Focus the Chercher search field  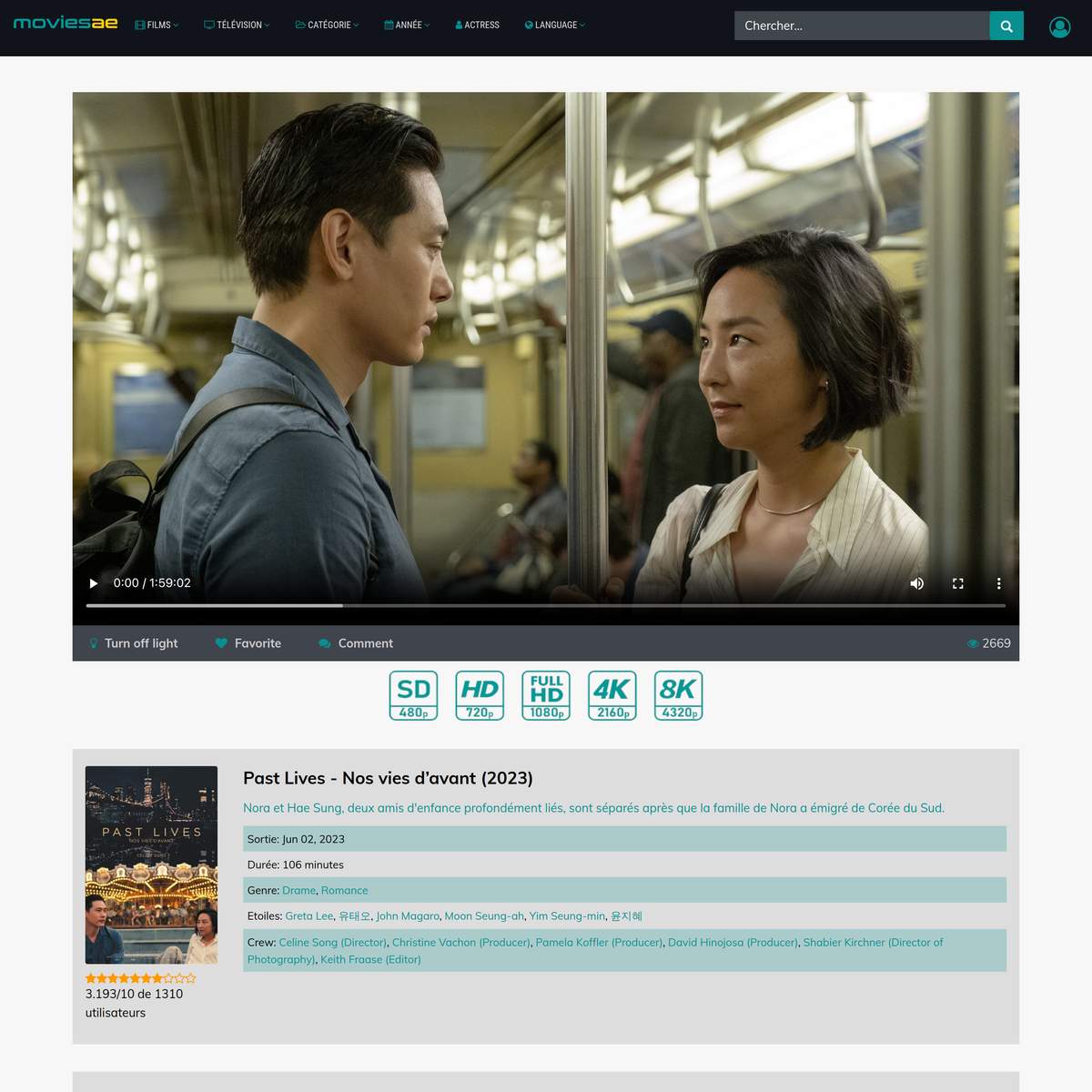coord(862,25)
